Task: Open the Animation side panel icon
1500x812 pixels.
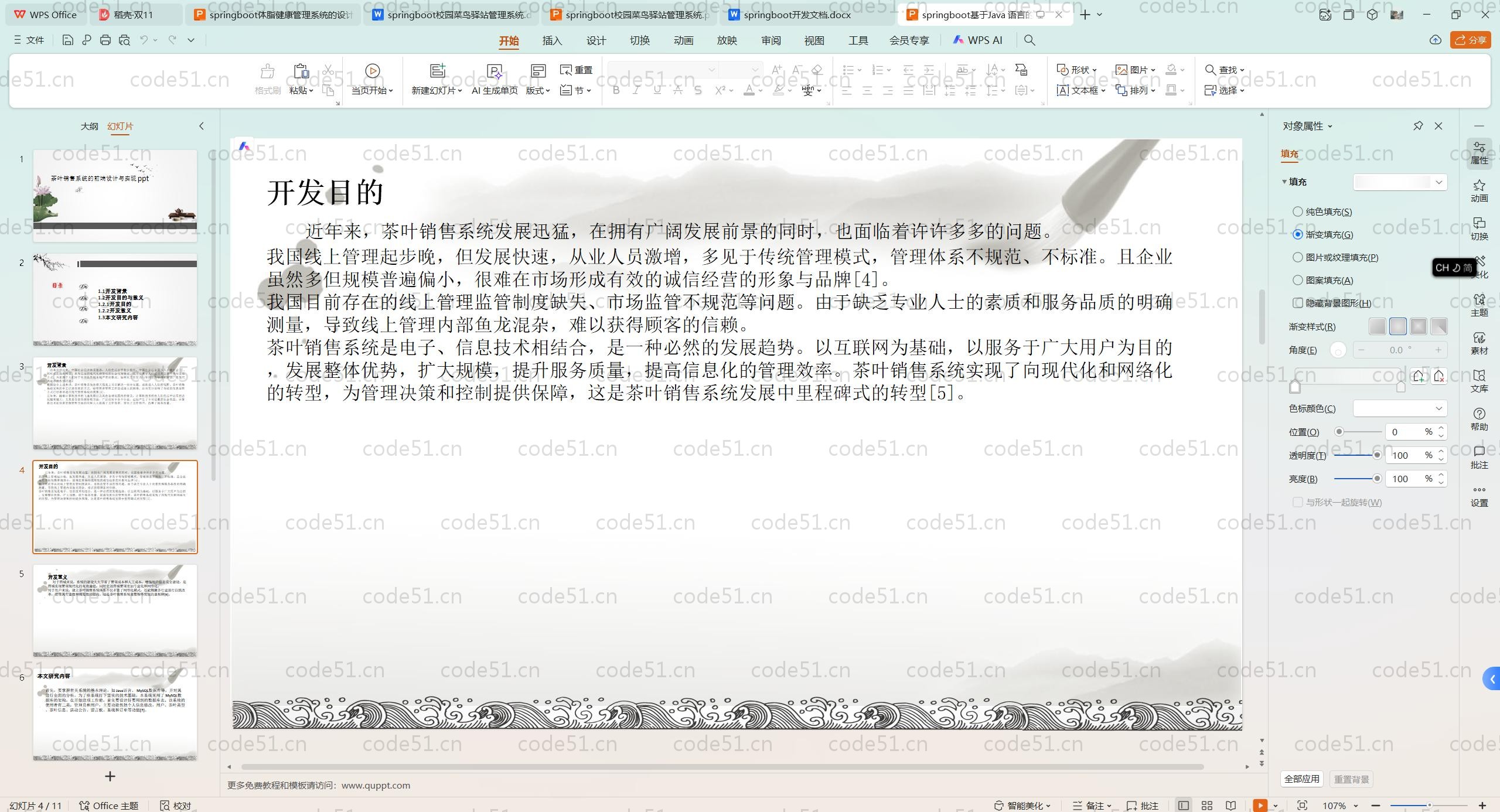Action: click(1479, 190)
